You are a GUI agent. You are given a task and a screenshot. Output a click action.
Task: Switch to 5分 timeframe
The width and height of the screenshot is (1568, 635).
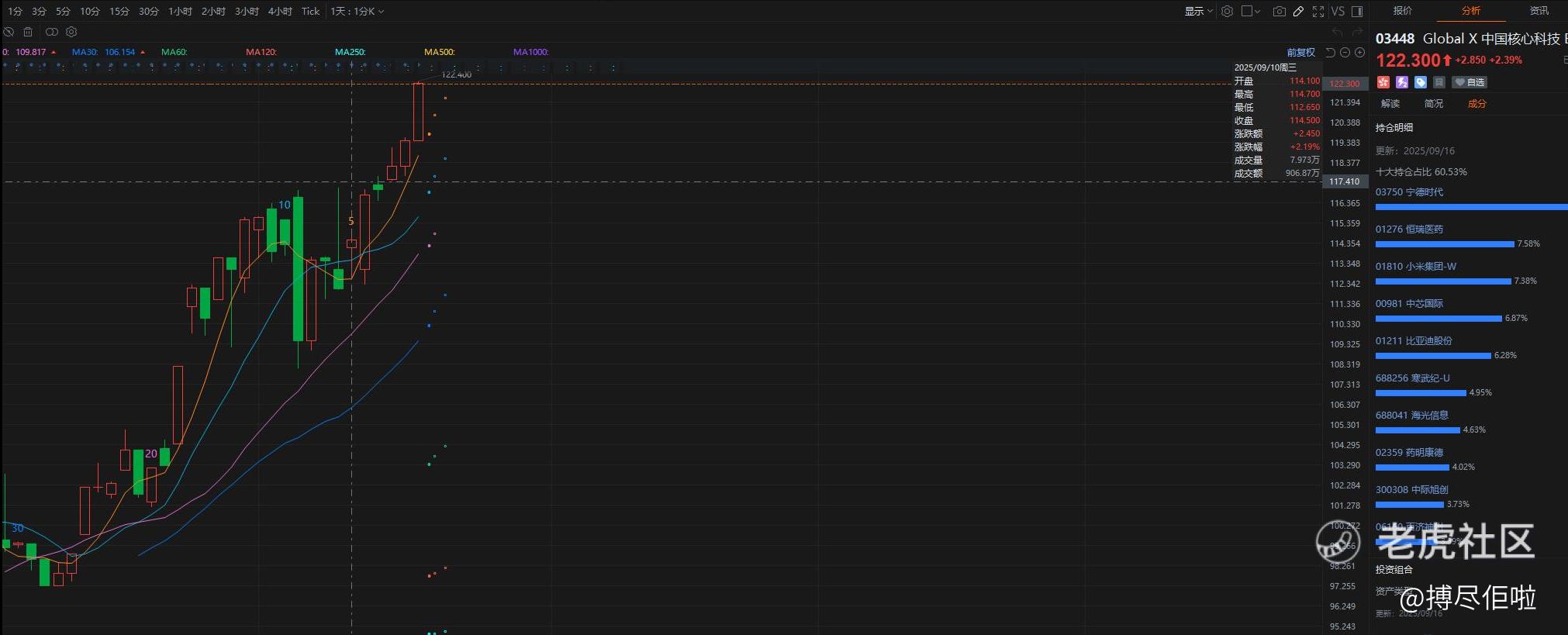[x=64, y=11]
